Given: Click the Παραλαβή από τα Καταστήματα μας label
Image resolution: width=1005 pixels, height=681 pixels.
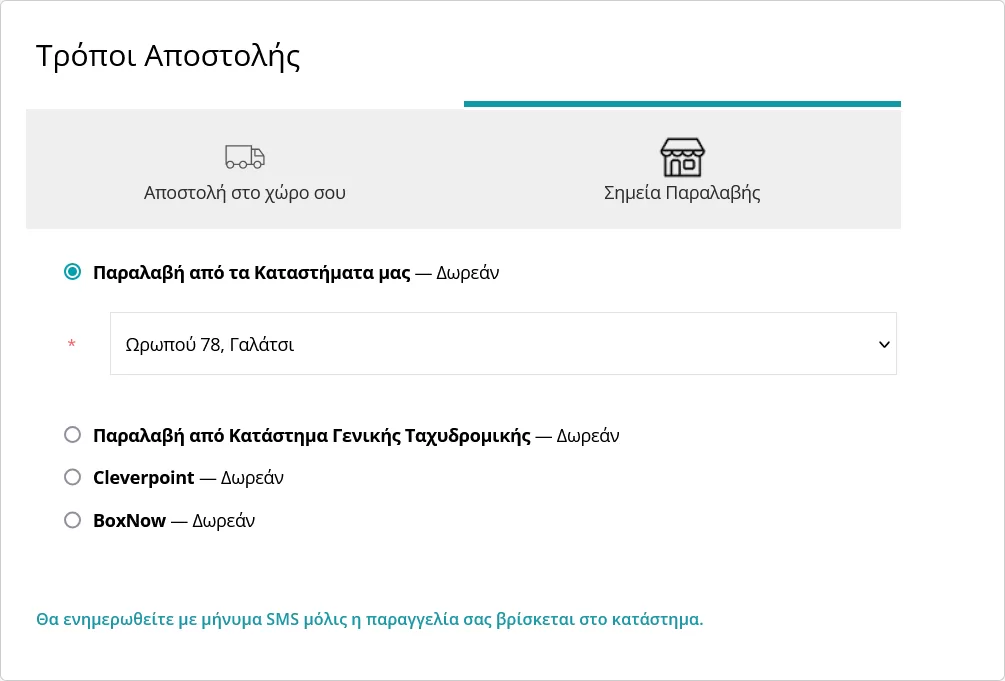Looking at the screenshot, I should 251,273.
